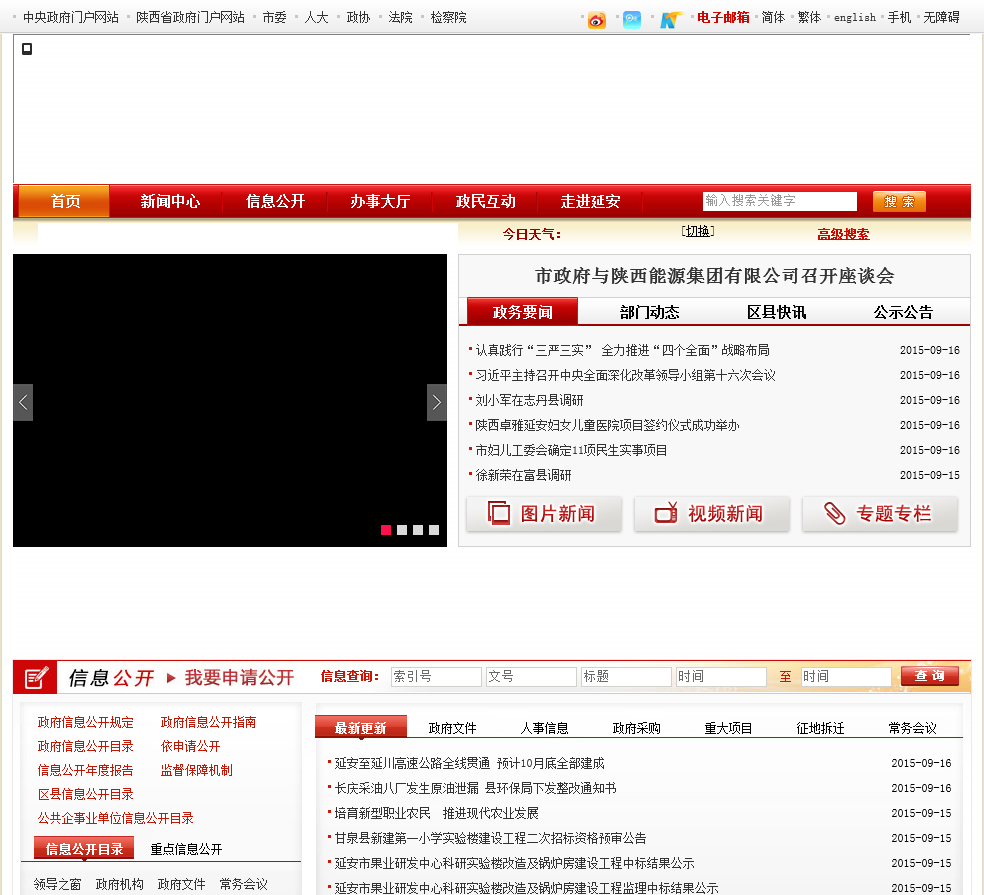The width and height of the screenshot is (984, 895).
Task: Show next slide with right arrow
Action: click(437, 402)
